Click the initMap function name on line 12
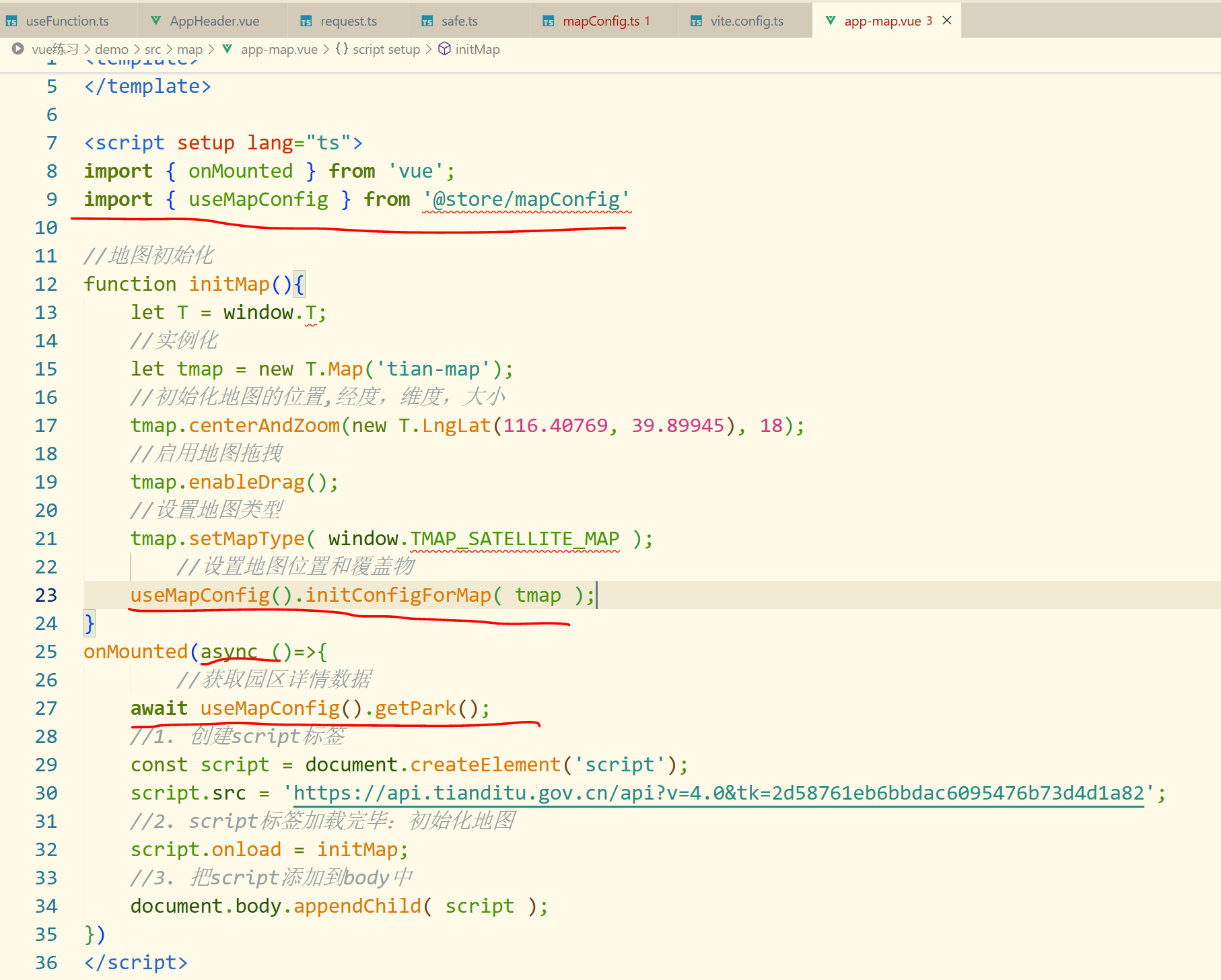Viewport: 1221px width, 980px height. click(229, 284)
